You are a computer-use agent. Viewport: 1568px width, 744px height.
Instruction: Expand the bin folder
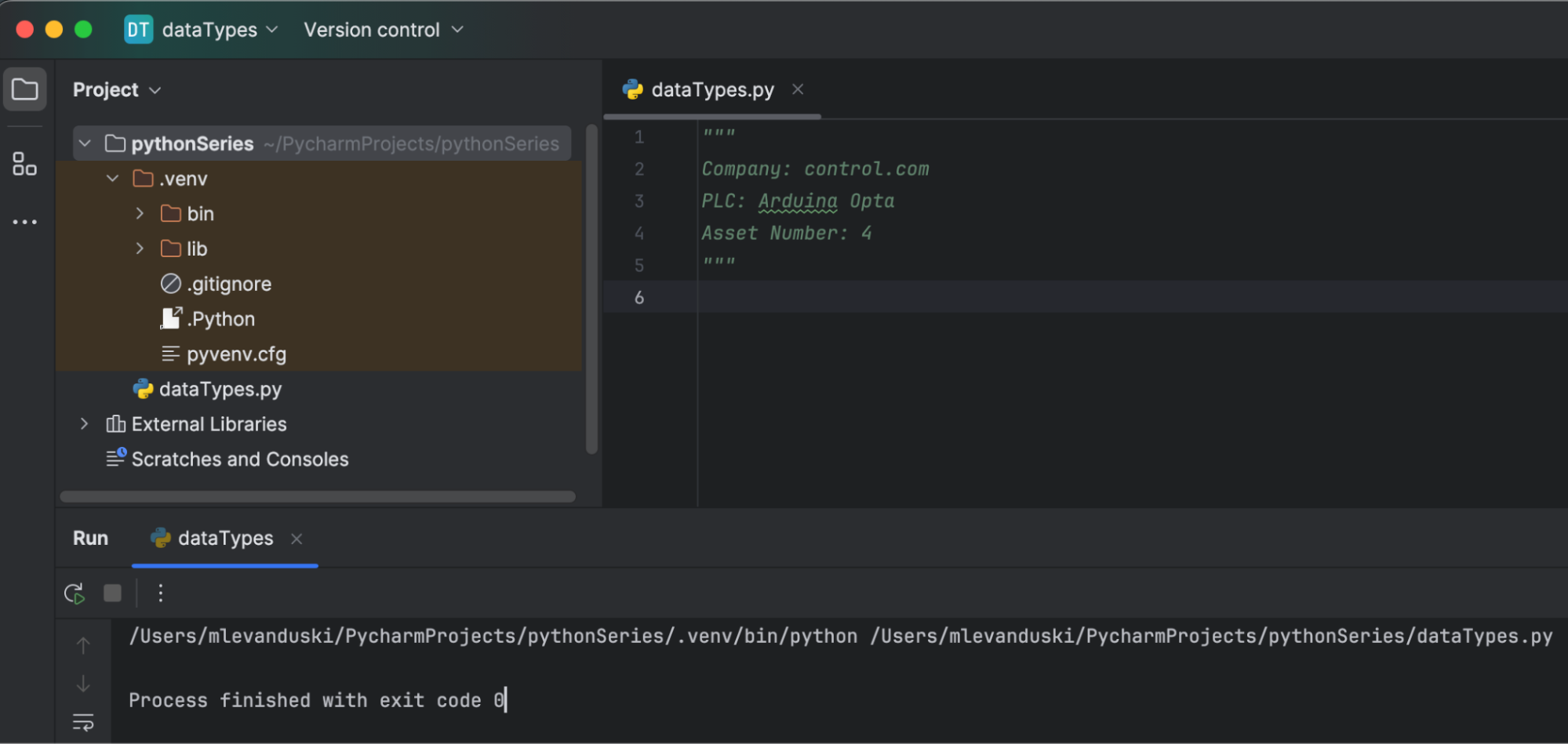click(140, 213)
